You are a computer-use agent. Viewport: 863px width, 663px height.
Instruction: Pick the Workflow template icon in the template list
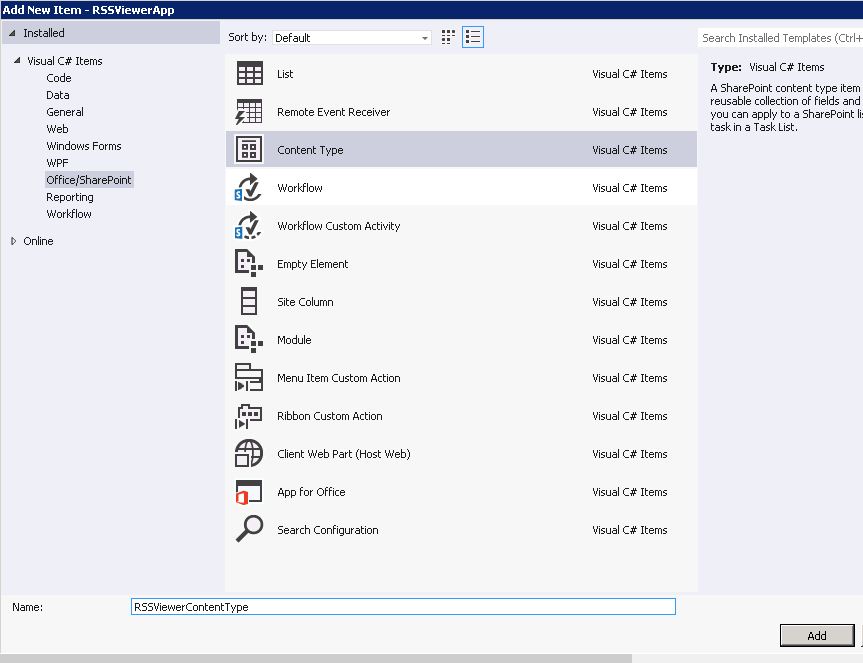coord(248,188)
